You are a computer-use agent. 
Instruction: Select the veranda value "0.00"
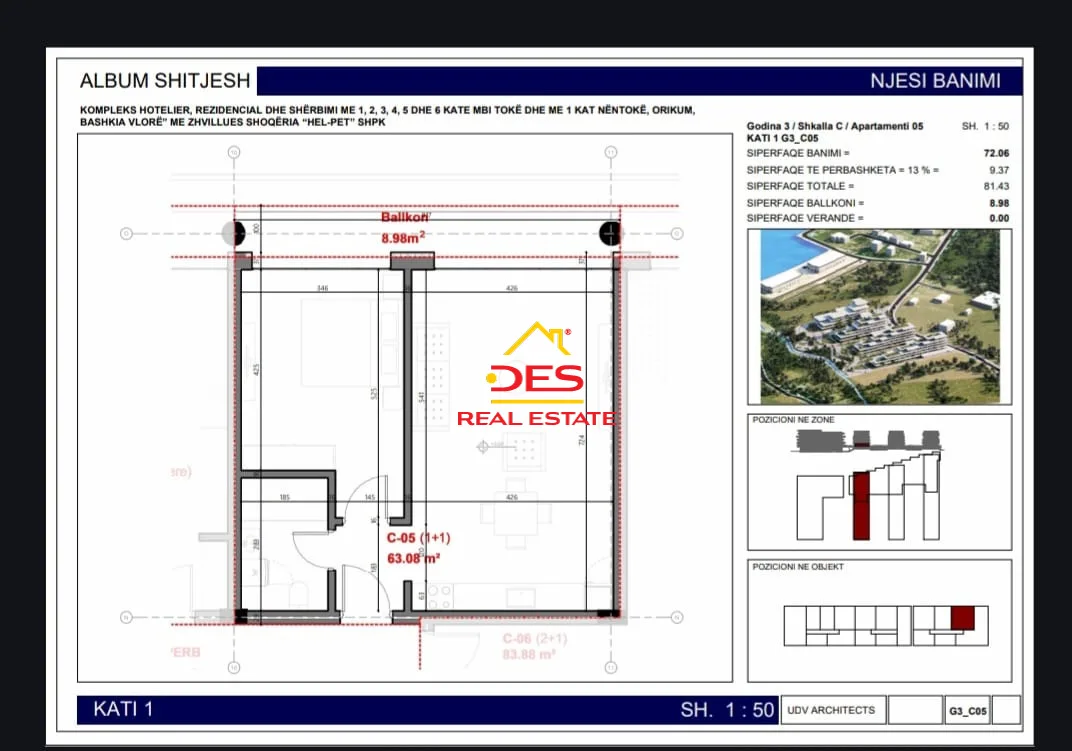coord(999,218)
